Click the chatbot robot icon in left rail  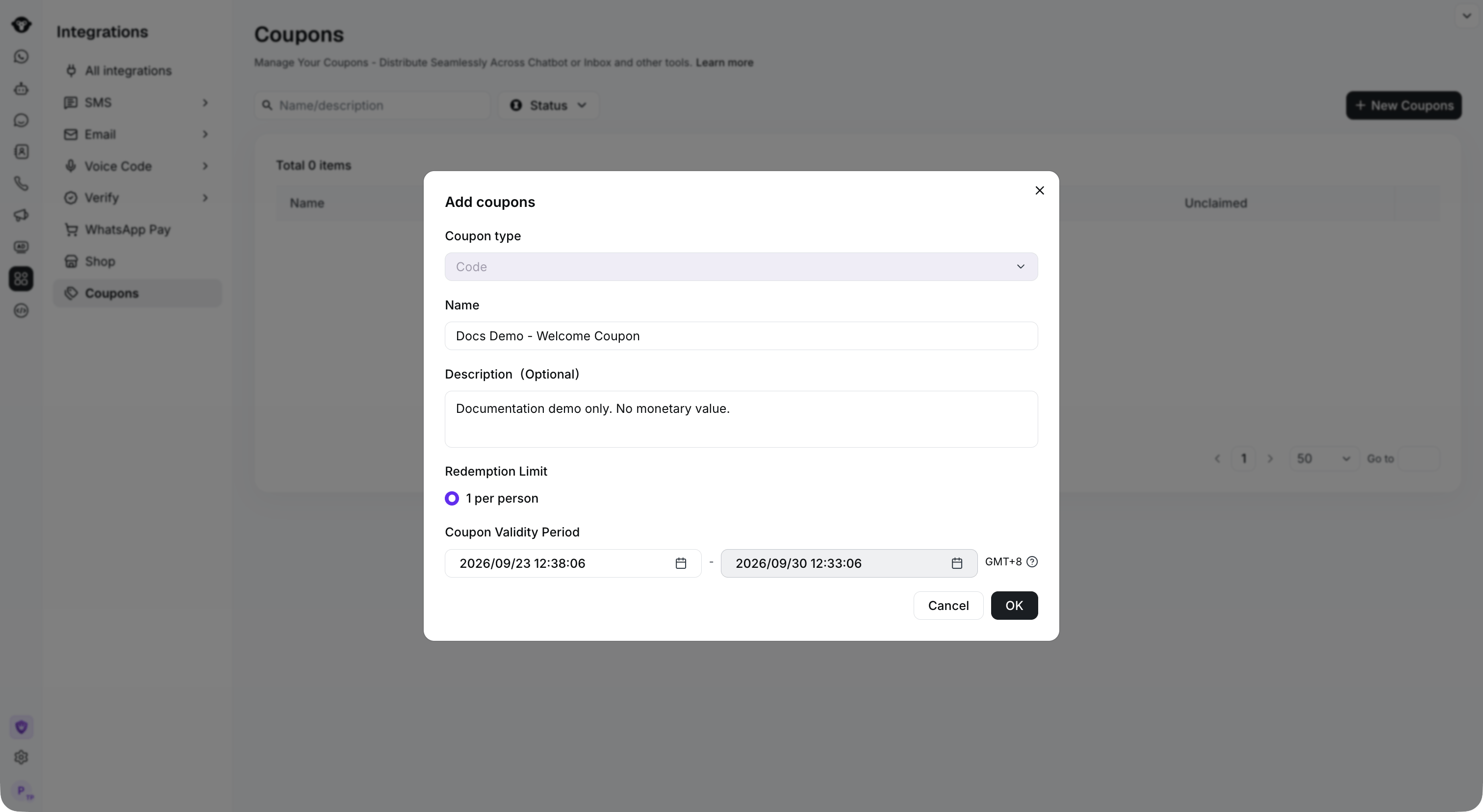pos(21,89)
